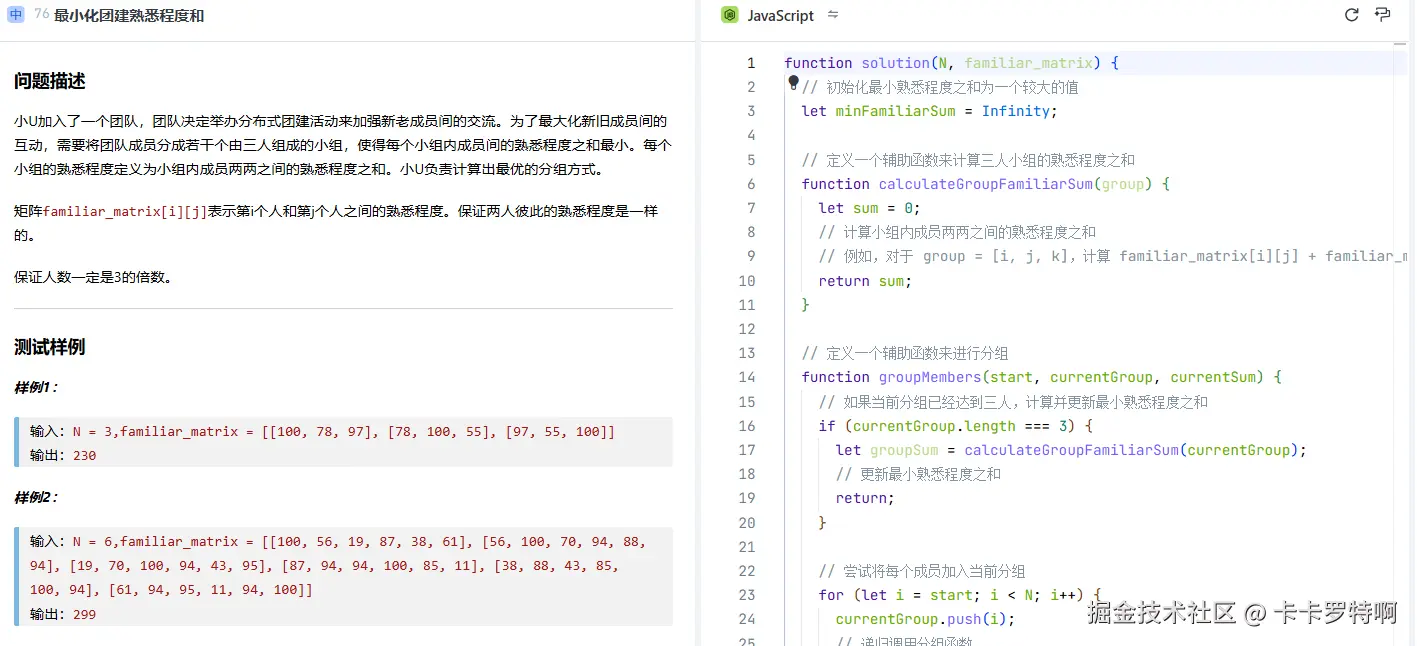Click the highlighted line 1 of the code
1417x646 pixels.
[950, 62]
